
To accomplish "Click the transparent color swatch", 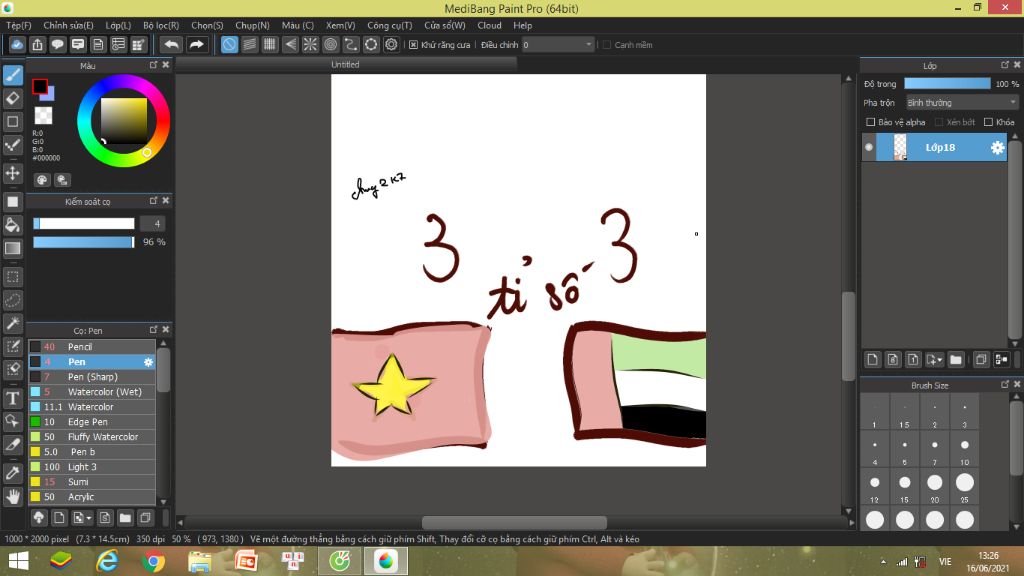I will pyautogui.click(x=43, y=116).
